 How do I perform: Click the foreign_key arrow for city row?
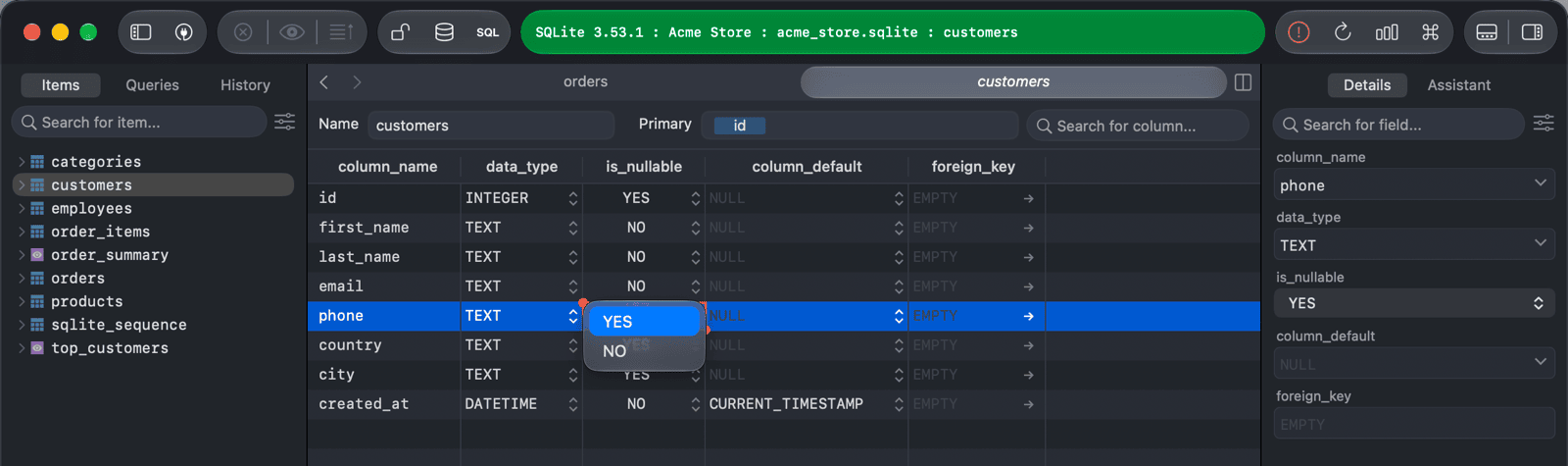[x=1028, y=375]
